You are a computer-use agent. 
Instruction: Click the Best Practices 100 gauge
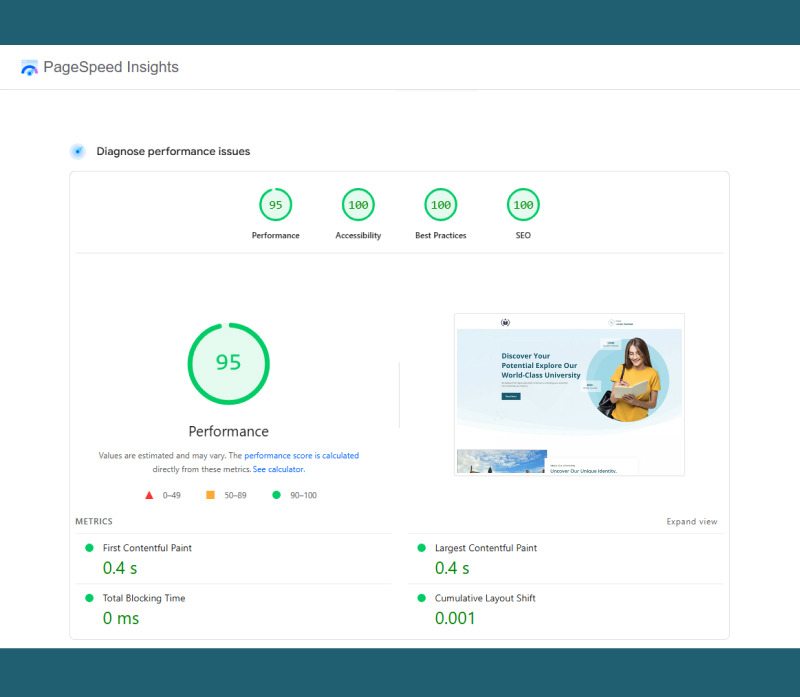pos(440,205)
